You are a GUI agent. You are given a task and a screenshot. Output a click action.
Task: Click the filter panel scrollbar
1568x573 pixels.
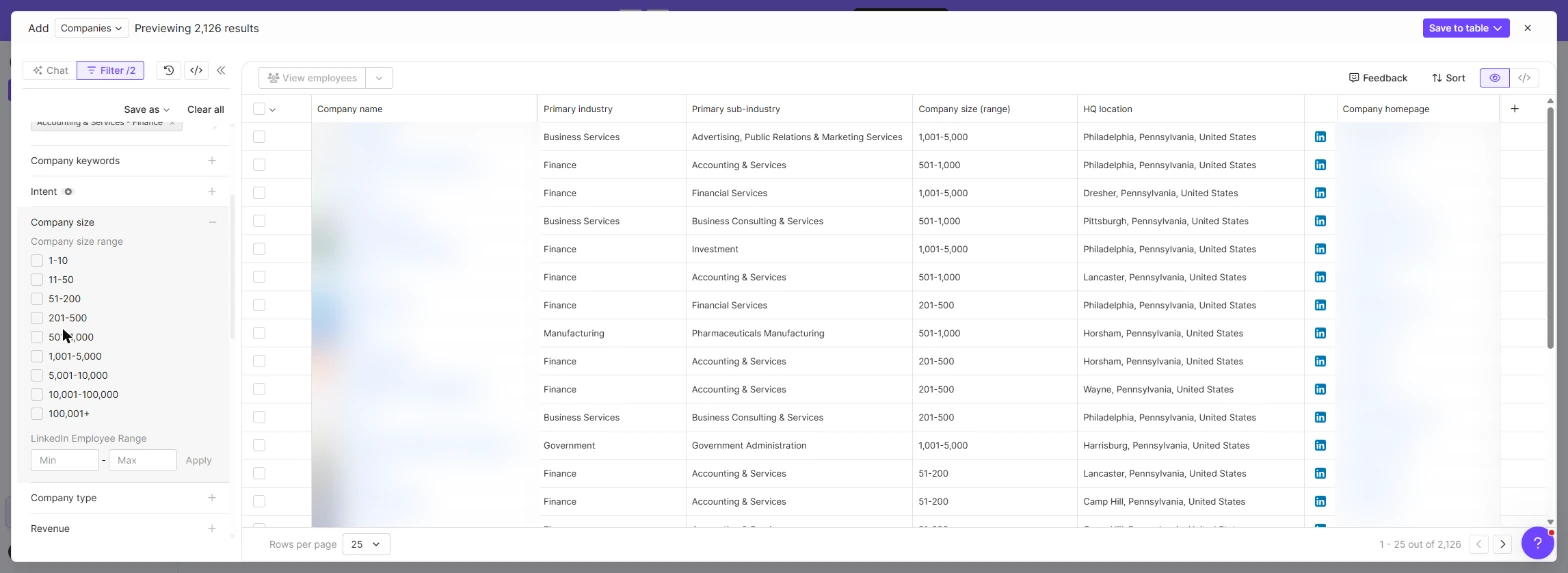(232, 266)
